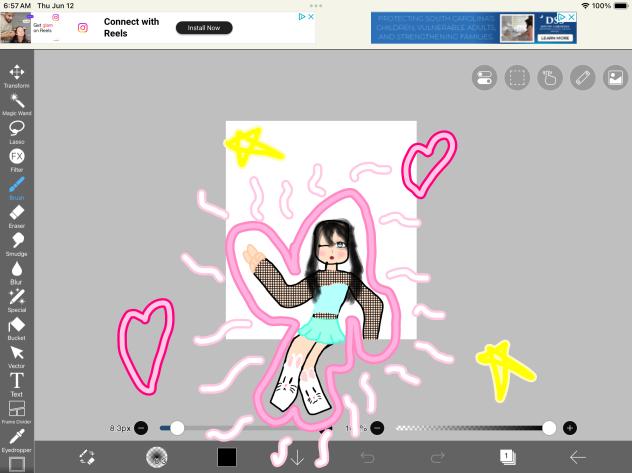The image size is (632, 473).
Task: Select the Vector tool
Action: 17,356
